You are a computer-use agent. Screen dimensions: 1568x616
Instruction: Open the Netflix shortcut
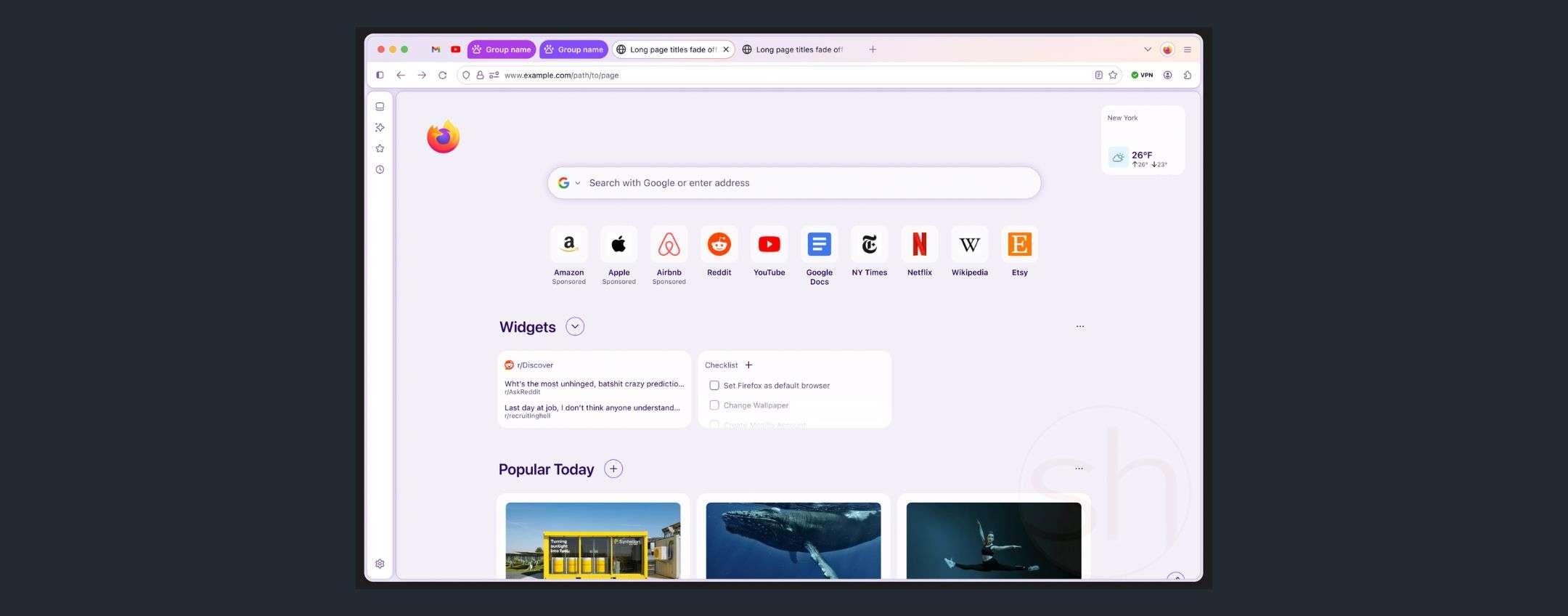pos(919,251)
